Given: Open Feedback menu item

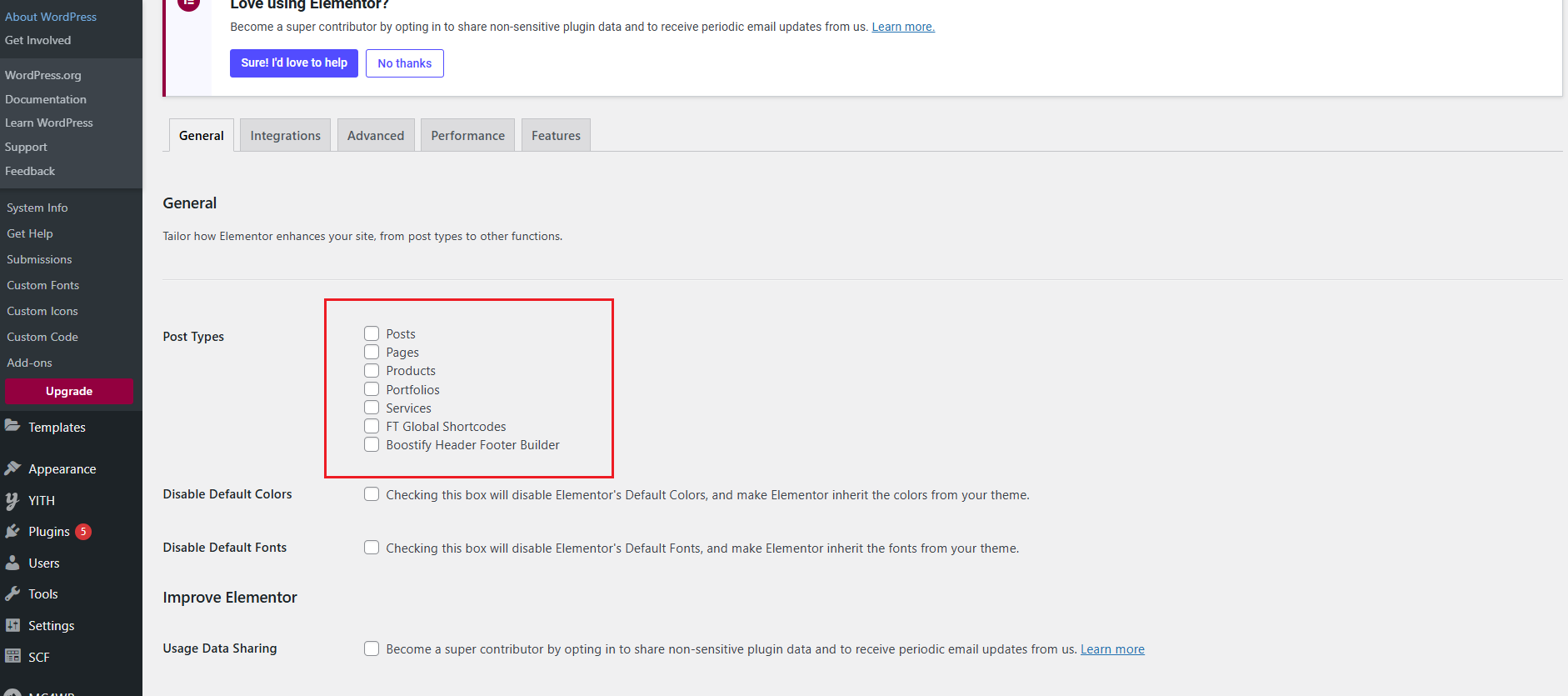Looking at the screenshot, I should coord(30,171).
